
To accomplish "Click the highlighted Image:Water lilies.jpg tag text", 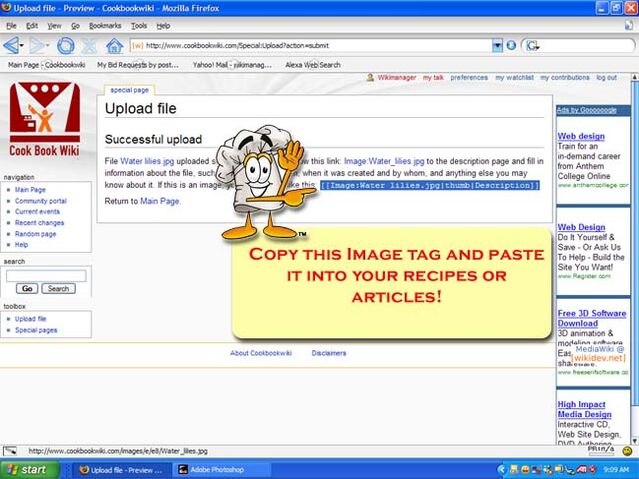I will click(430, 185).
